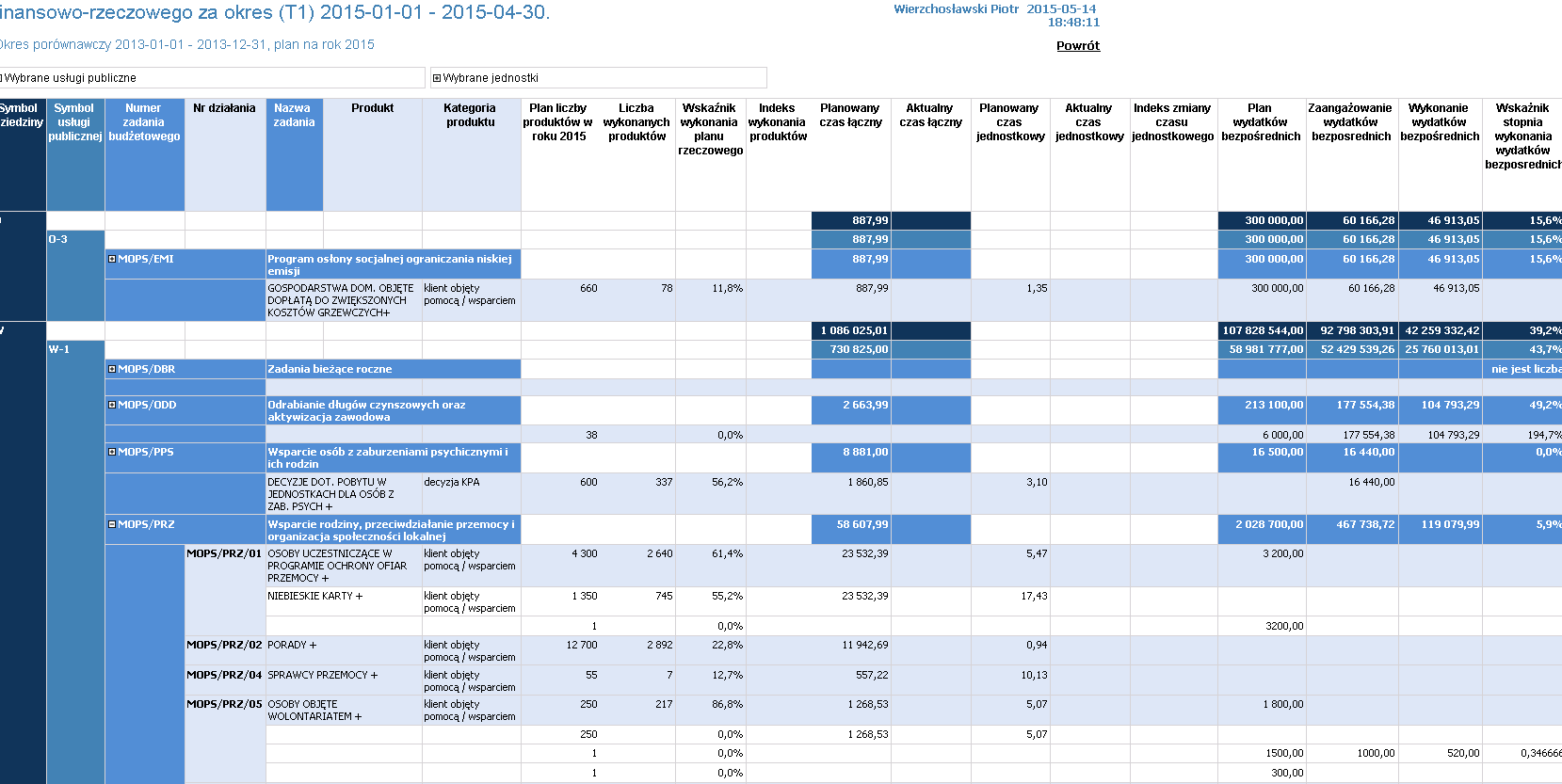This screenshot has height=784, width=1562.
Task: Select the W-1 service symbol cell
Action: 75,562
